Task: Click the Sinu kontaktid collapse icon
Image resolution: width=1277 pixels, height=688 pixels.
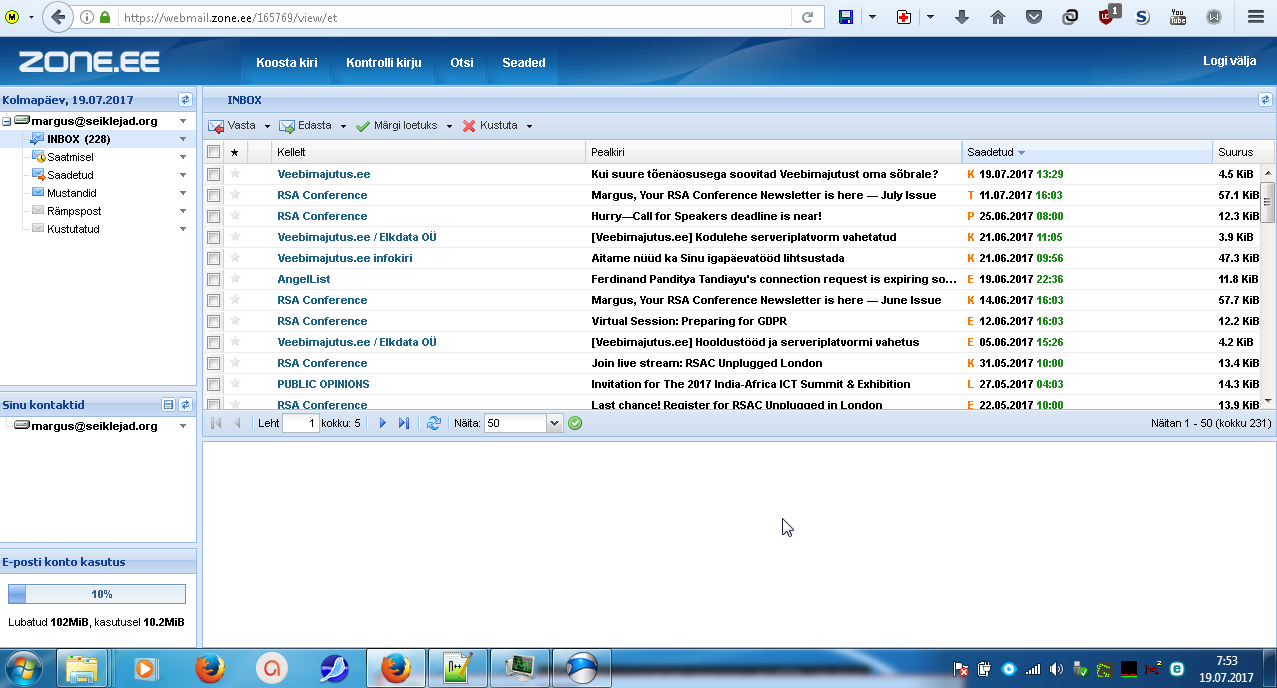Action: point(169,405)
